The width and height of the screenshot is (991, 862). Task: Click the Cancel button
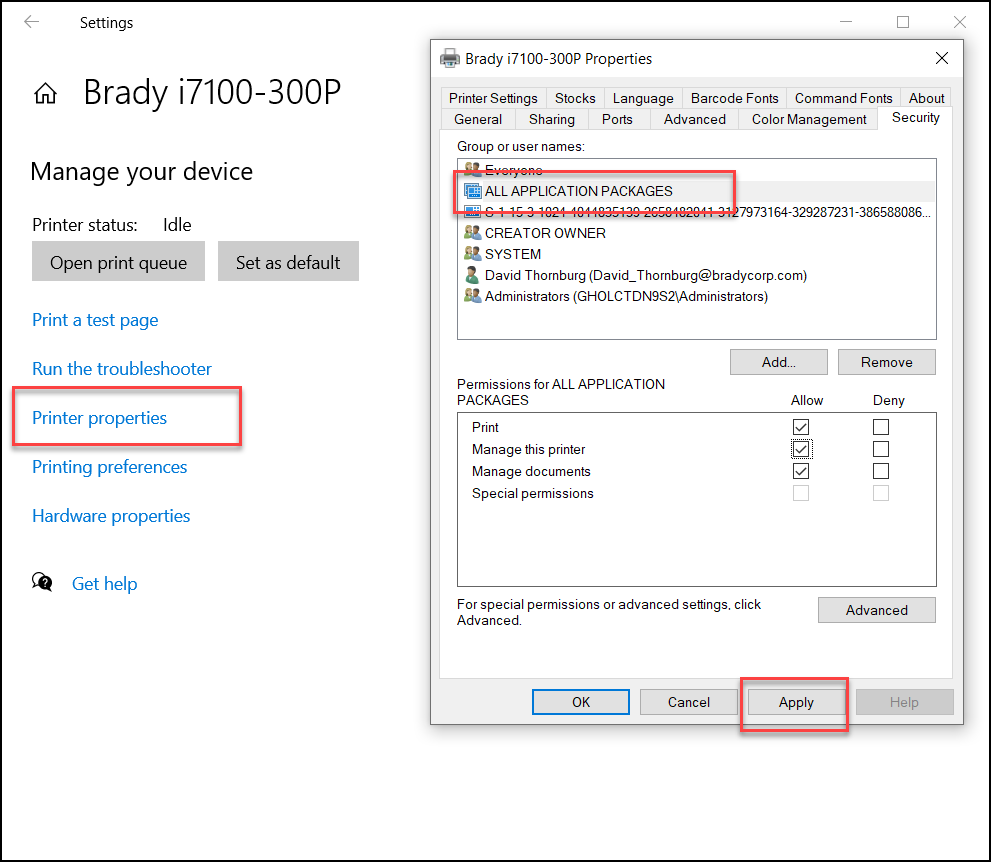point(689,702)
